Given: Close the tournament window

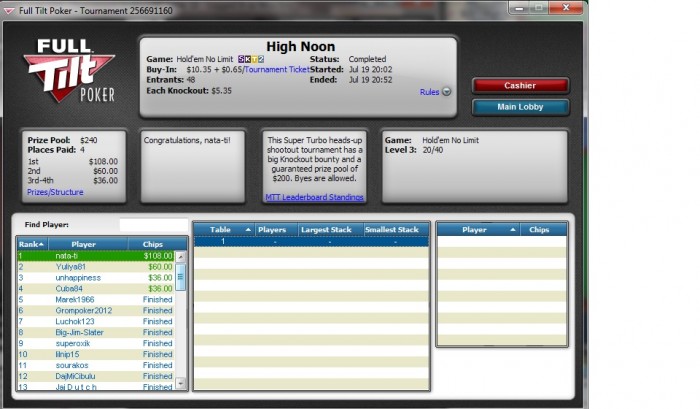Looking at the screenshot, I should coord(566,8).
